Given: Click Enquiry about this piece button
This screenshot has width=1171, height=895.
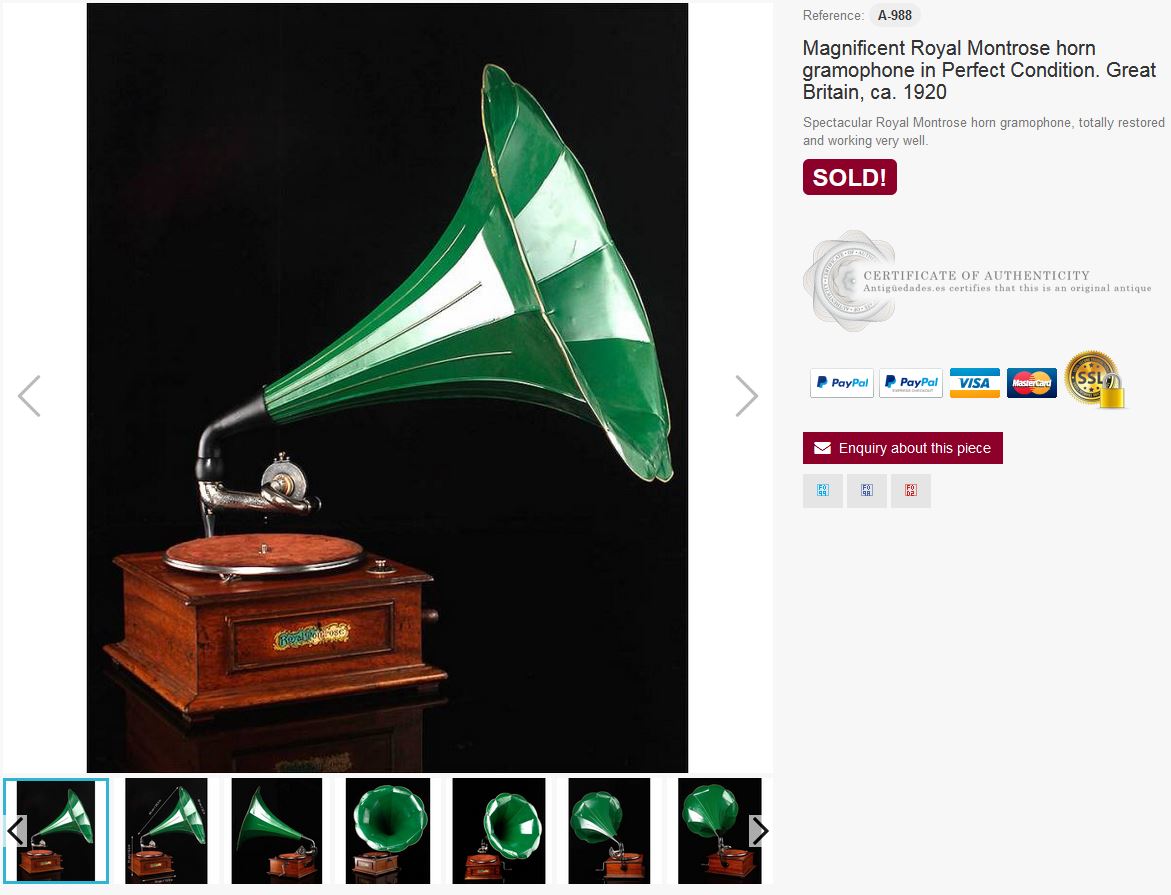Looking at the screenshot, I should coord(902,448).
